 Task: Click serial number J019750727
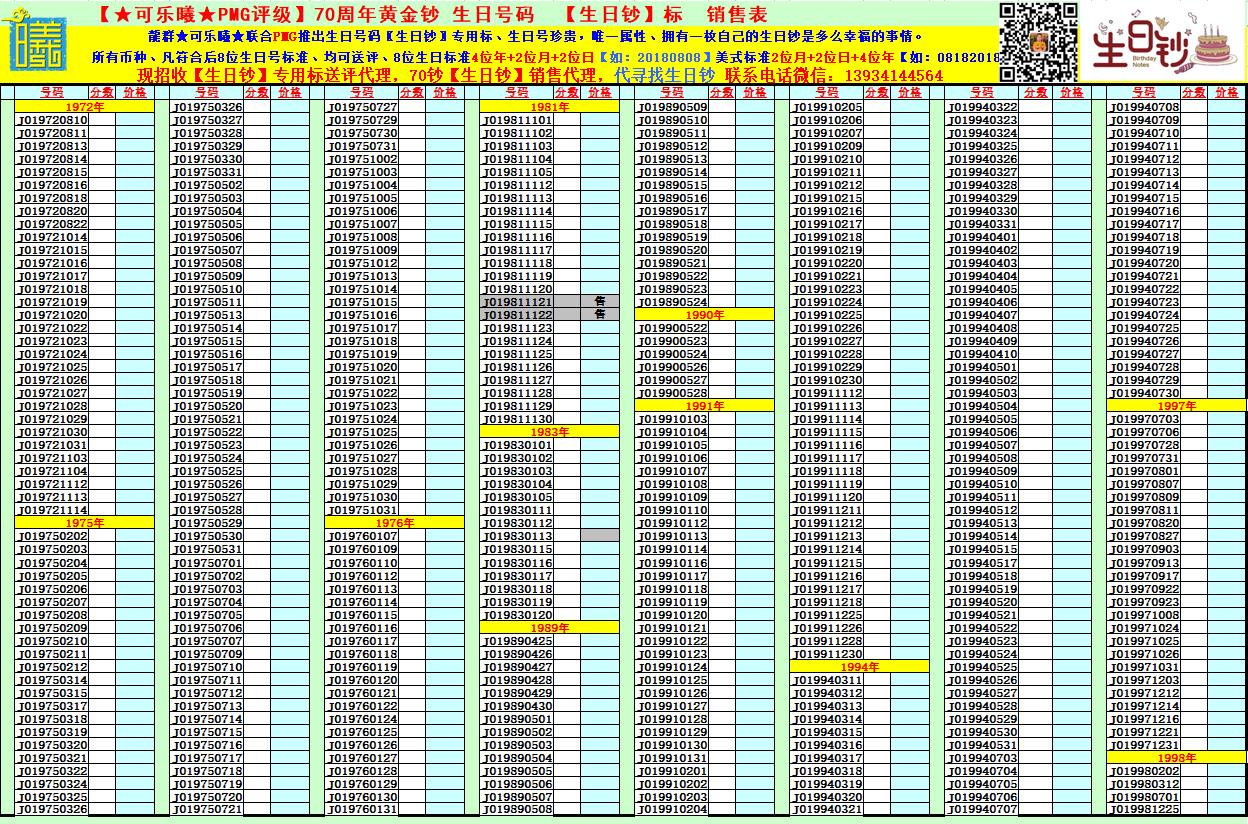(363, 107)
